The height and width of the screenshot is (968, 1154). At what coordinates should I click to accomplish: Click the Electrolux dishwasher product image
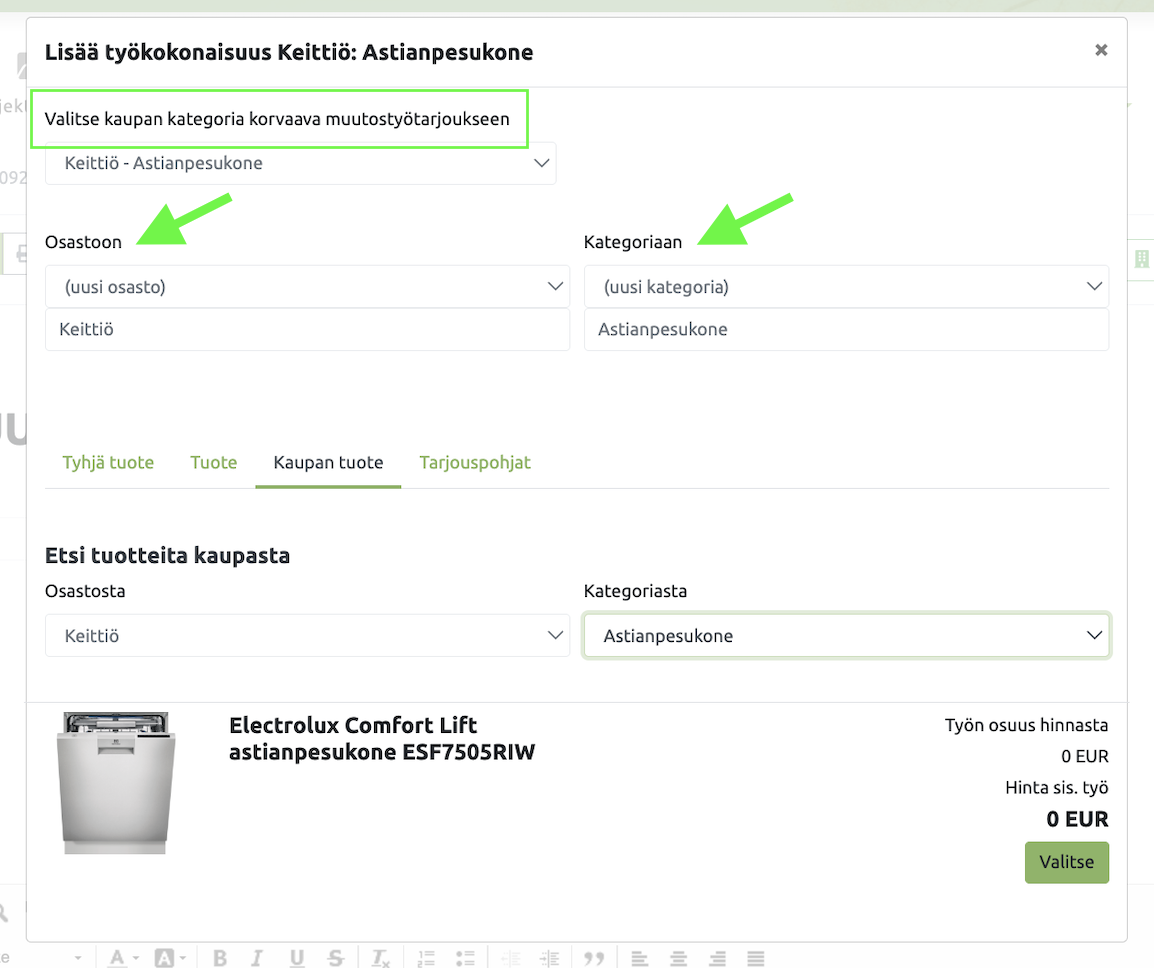(x=116, y=783)
